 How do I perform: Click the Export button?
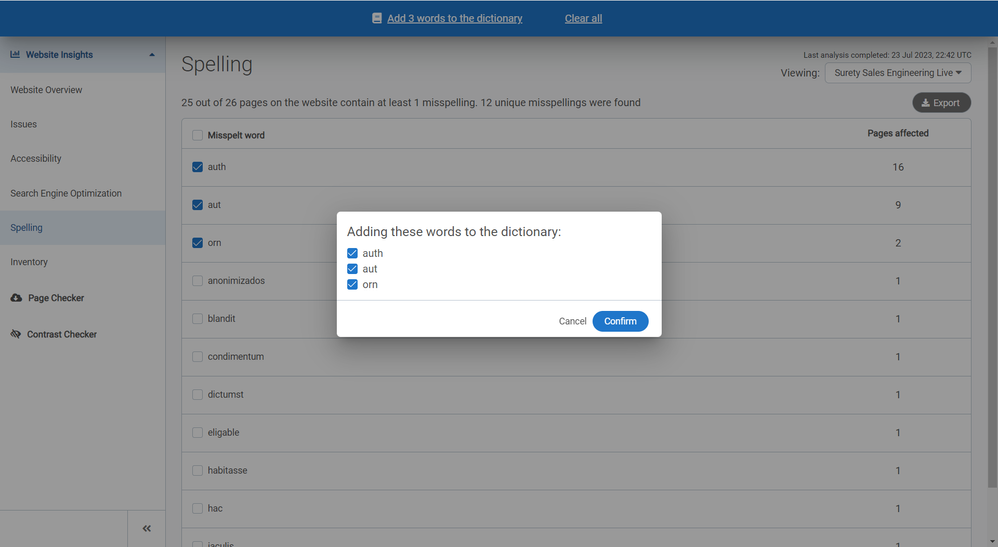coord(941,103)
